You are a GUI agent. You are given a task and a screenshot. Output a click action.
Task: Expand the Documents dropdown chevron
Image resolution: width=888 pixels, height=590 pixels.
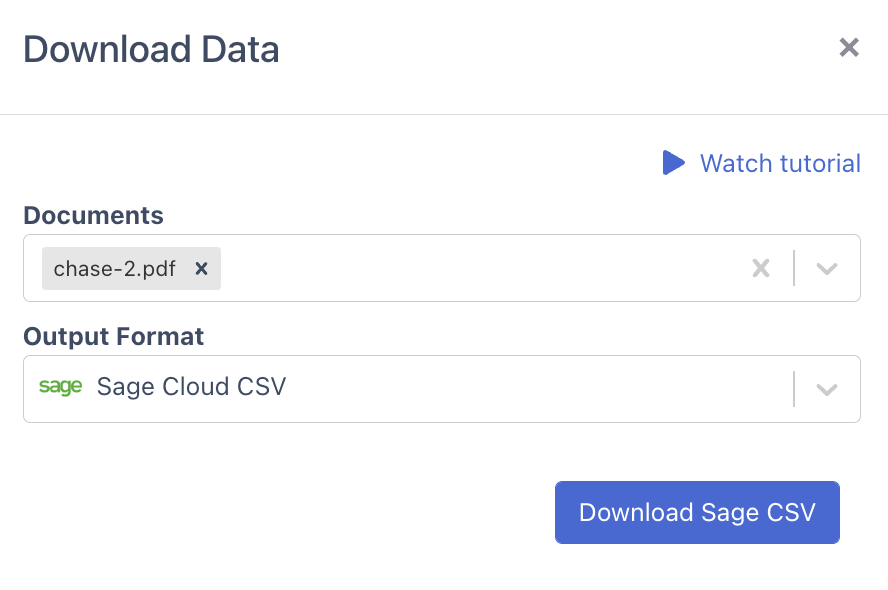coord(826,268)
